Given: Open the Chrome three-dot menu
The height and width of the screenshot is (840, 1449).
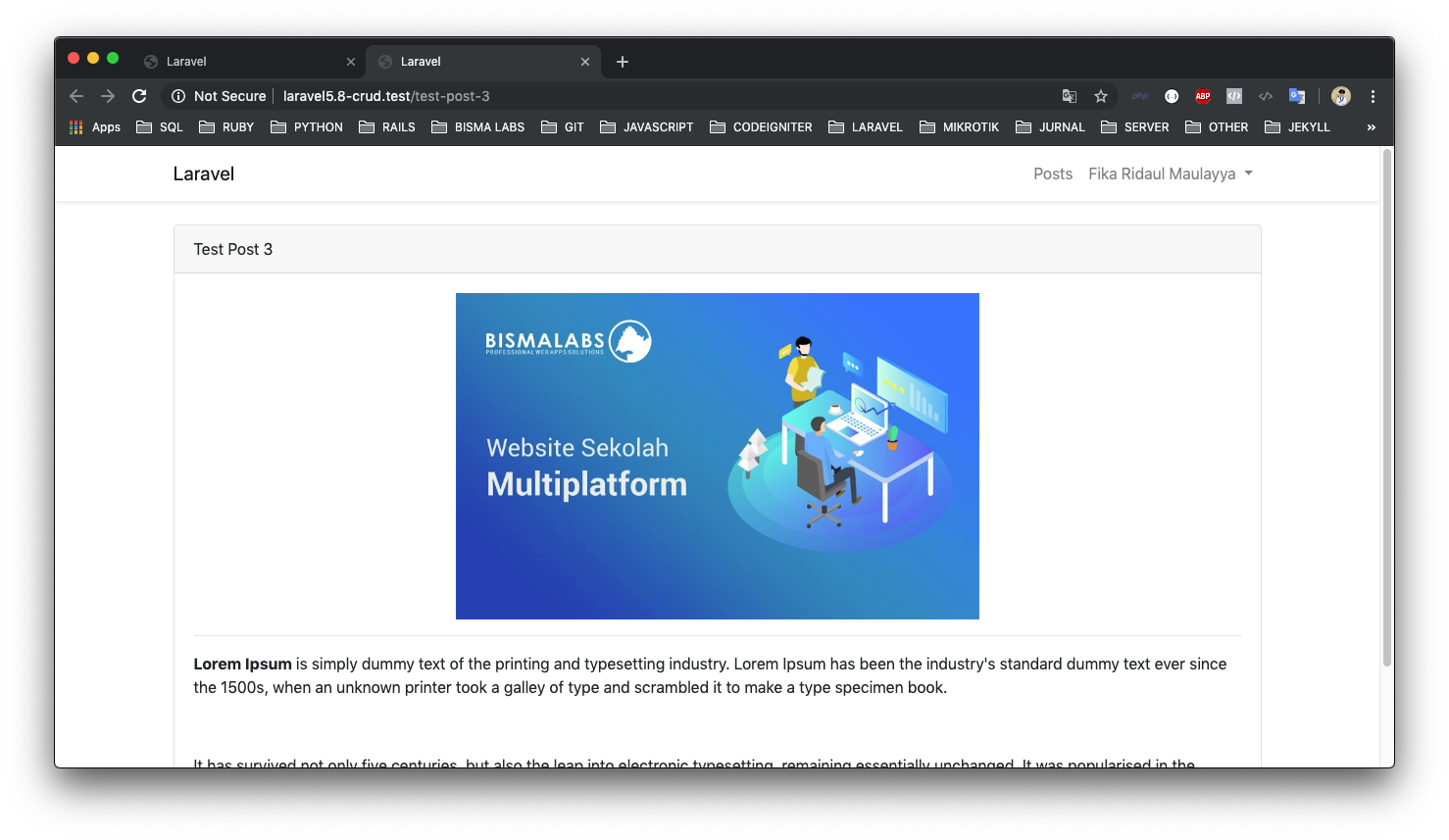Looking at the screenshot, I should click(x=1373, y=96).
